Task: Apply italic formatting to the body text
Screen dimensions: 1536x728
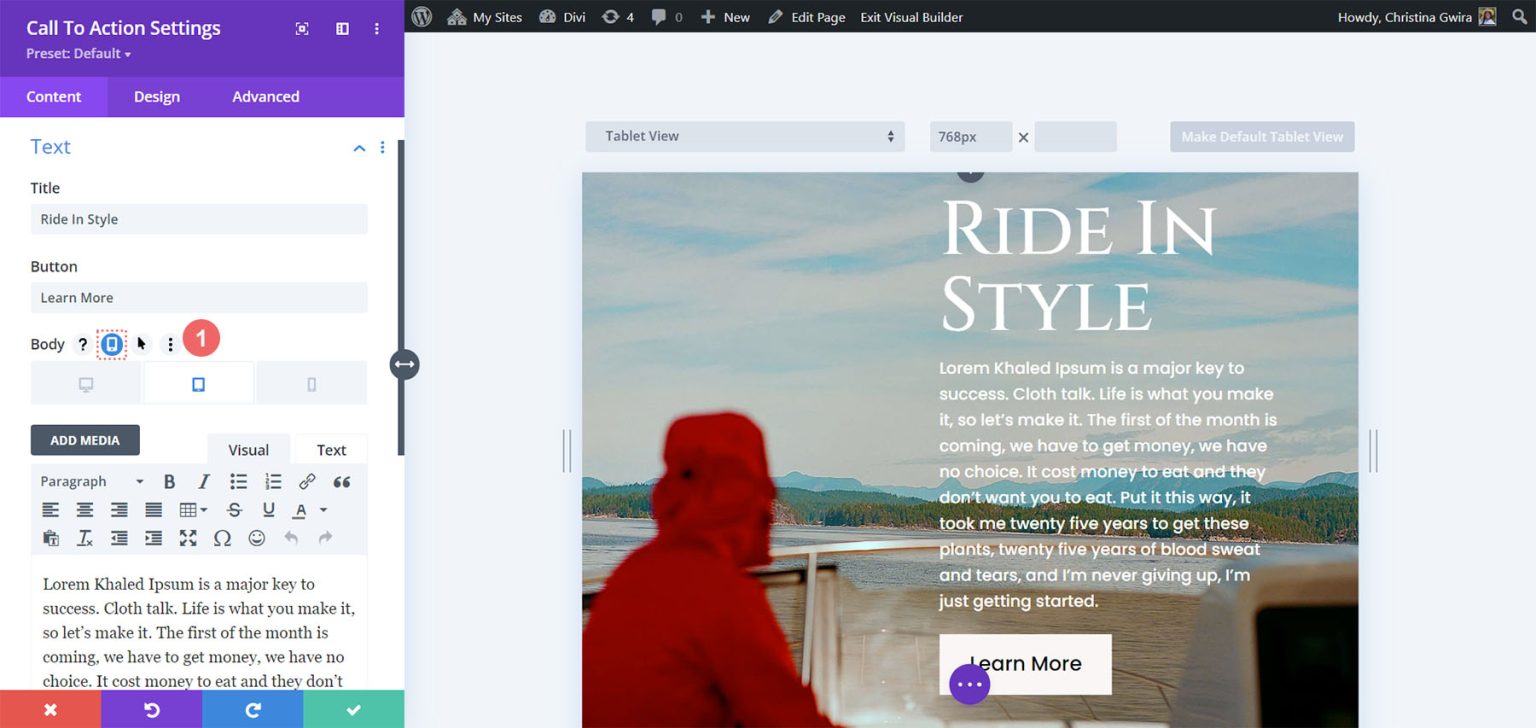Action: [203, 481]
